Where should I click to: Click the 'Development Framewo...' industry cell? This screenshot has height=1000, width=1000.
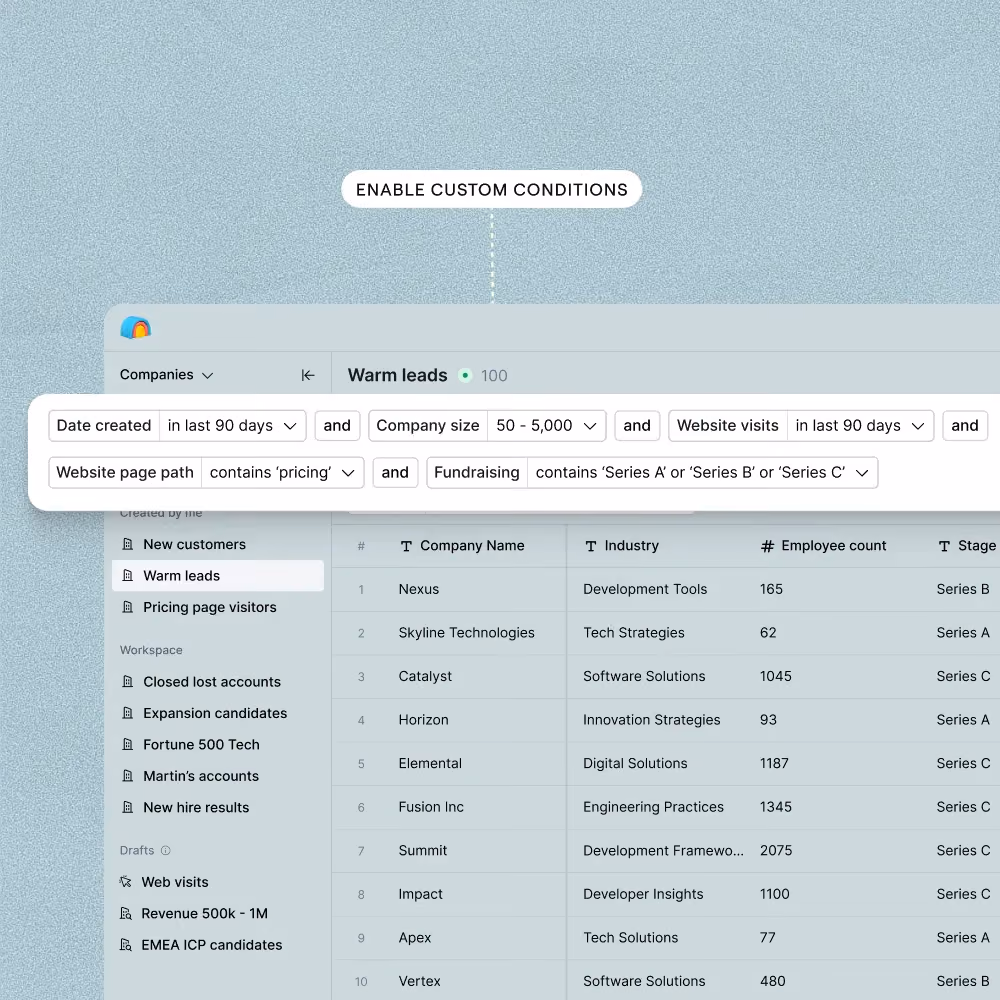[663, 850]
